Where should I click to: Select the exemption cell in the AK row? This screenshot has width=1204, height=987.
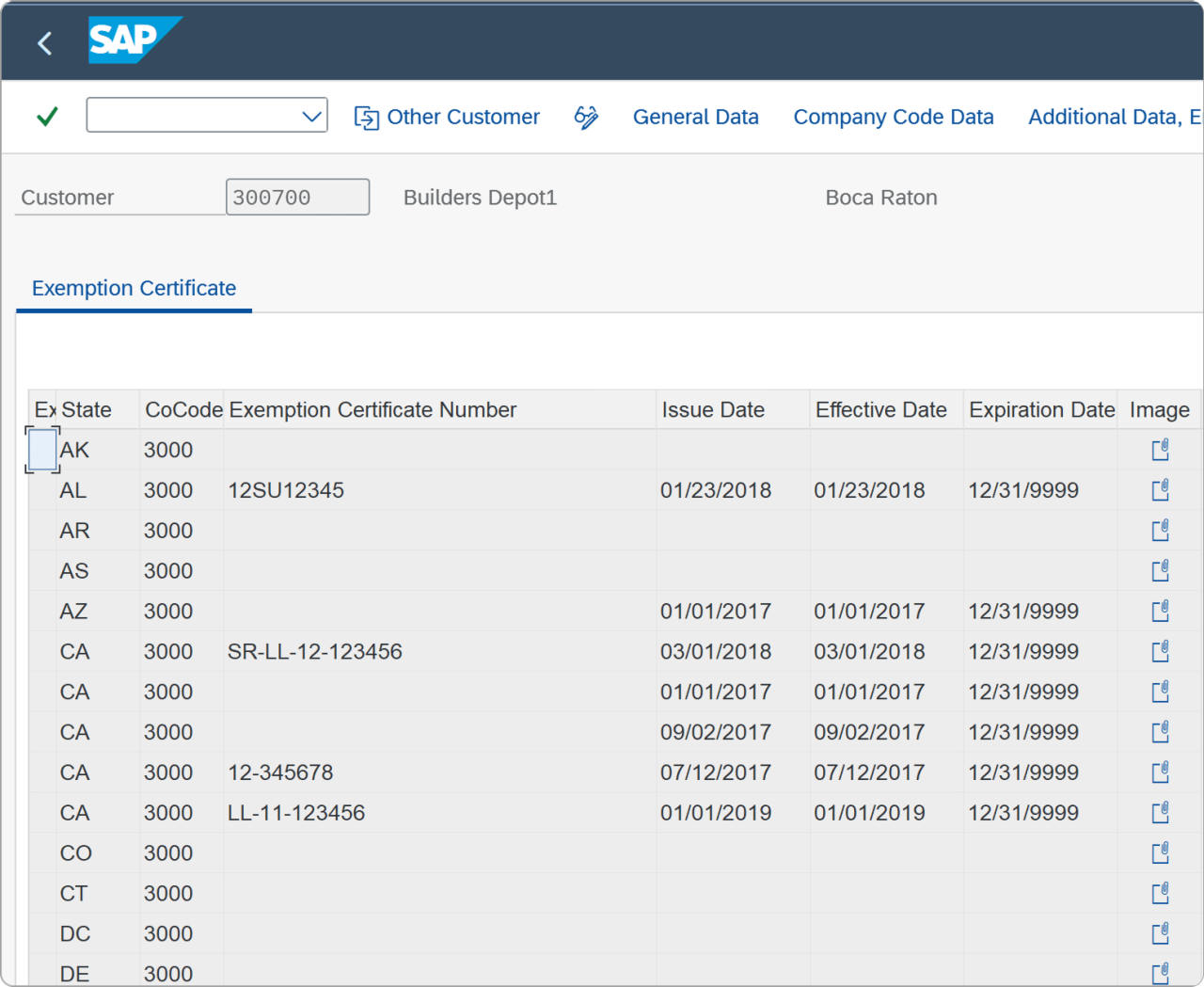[x=41, y=450]
